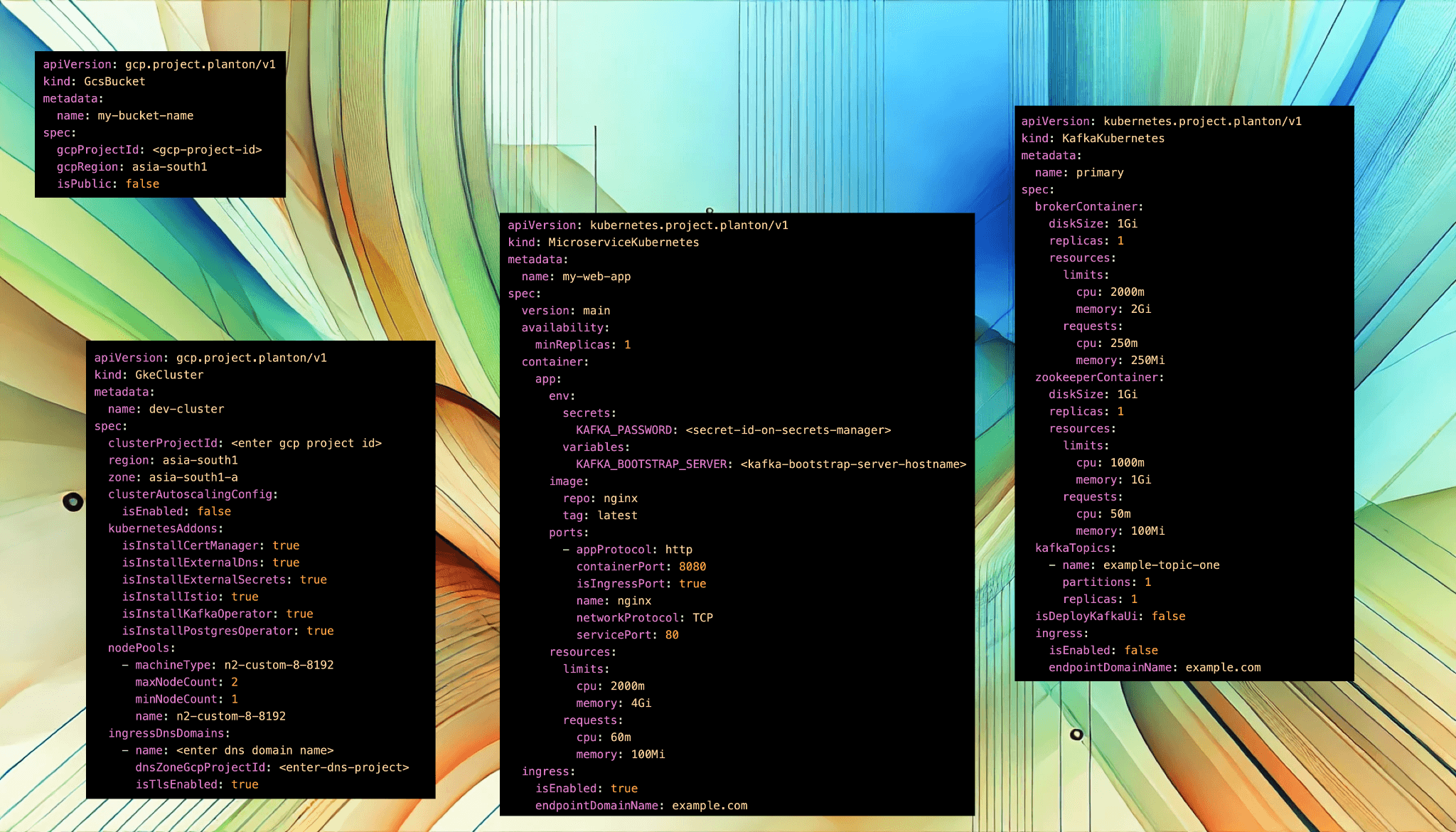1456x832 pixels.
Task: Click '<enter gcp project id>' placeholder
Action: 306,443
